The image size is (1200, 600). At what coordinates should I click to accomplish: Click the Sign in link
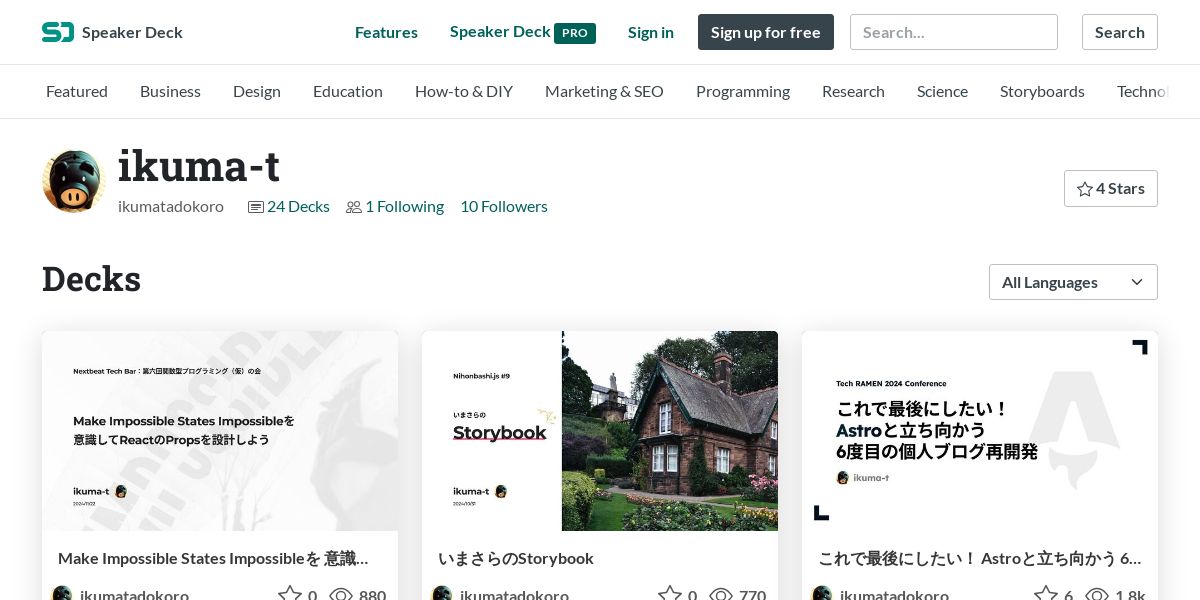651,32
